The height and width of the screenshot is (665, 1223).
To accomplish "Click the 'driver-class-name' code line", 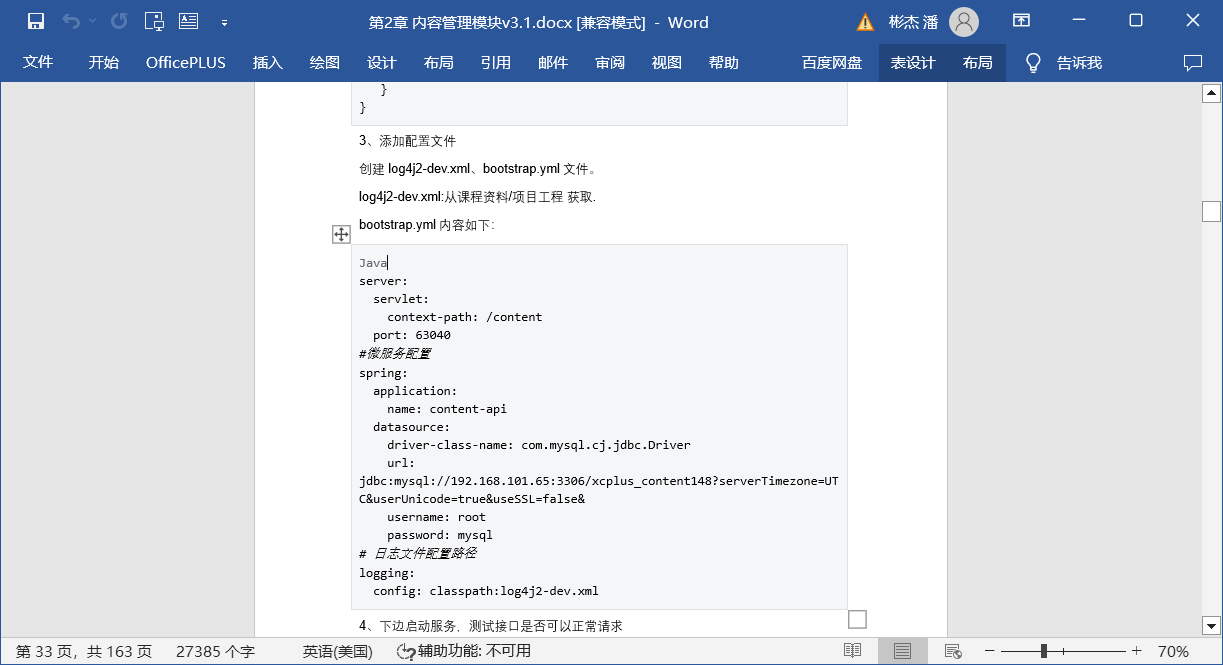I will tap(539, 445).
